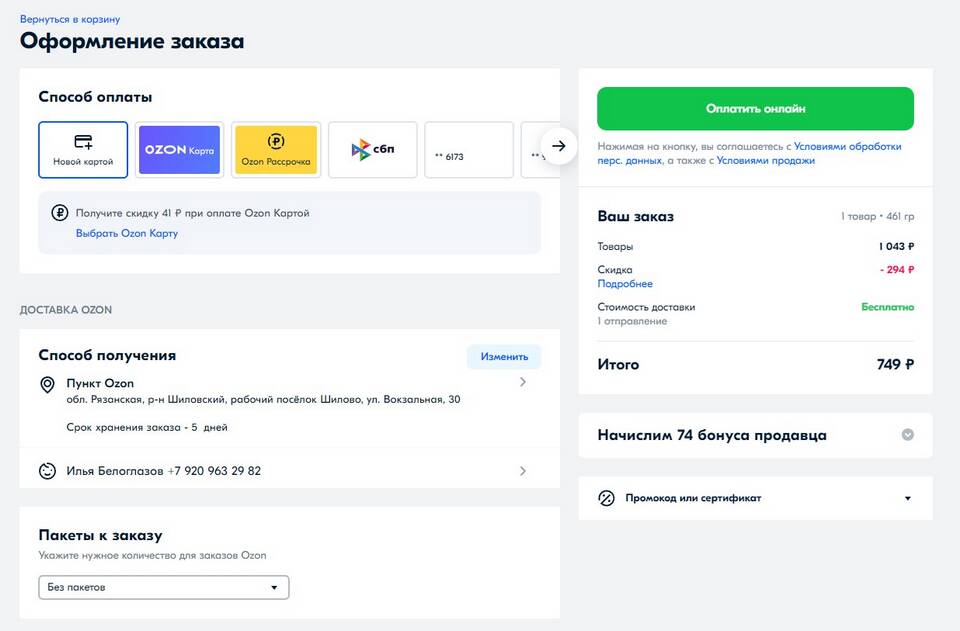This screenshot has width=960, height=631.
Task: Expand 'Промокод или сертификат' dropdown arrow
Action: [x=908, y=498]
